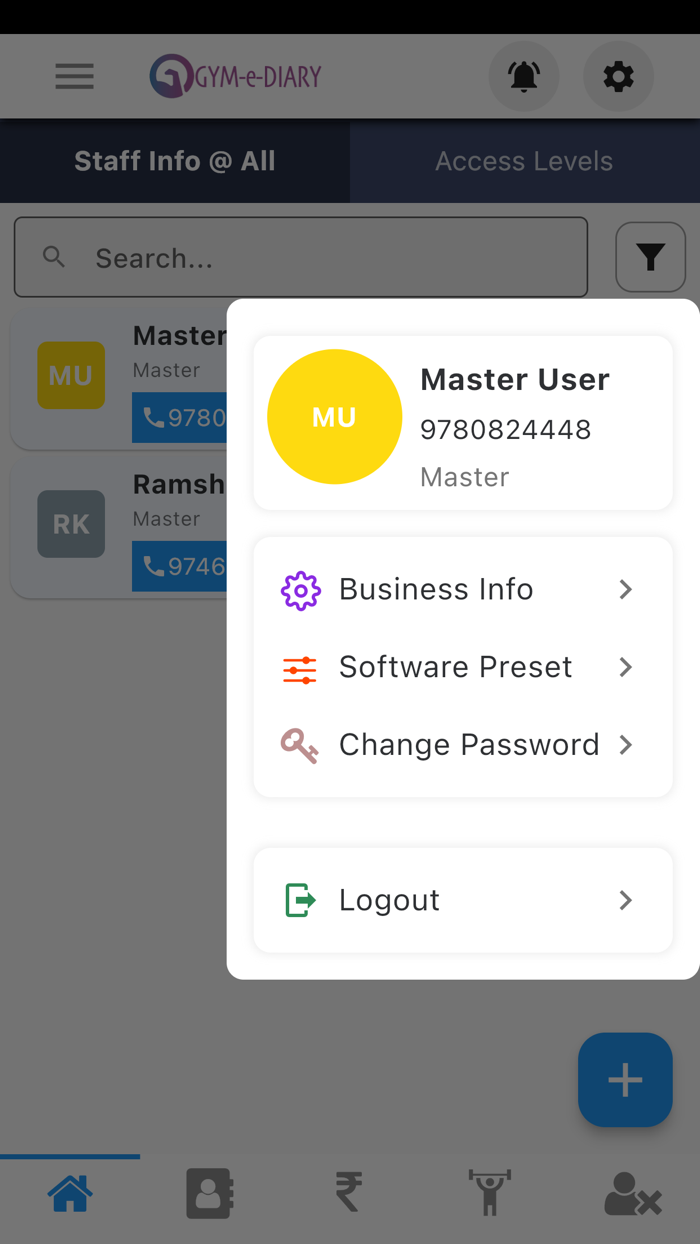The width and height of the screenshot is (700, 1244).
Task: Open Change Password menu item
Action: 463,745
